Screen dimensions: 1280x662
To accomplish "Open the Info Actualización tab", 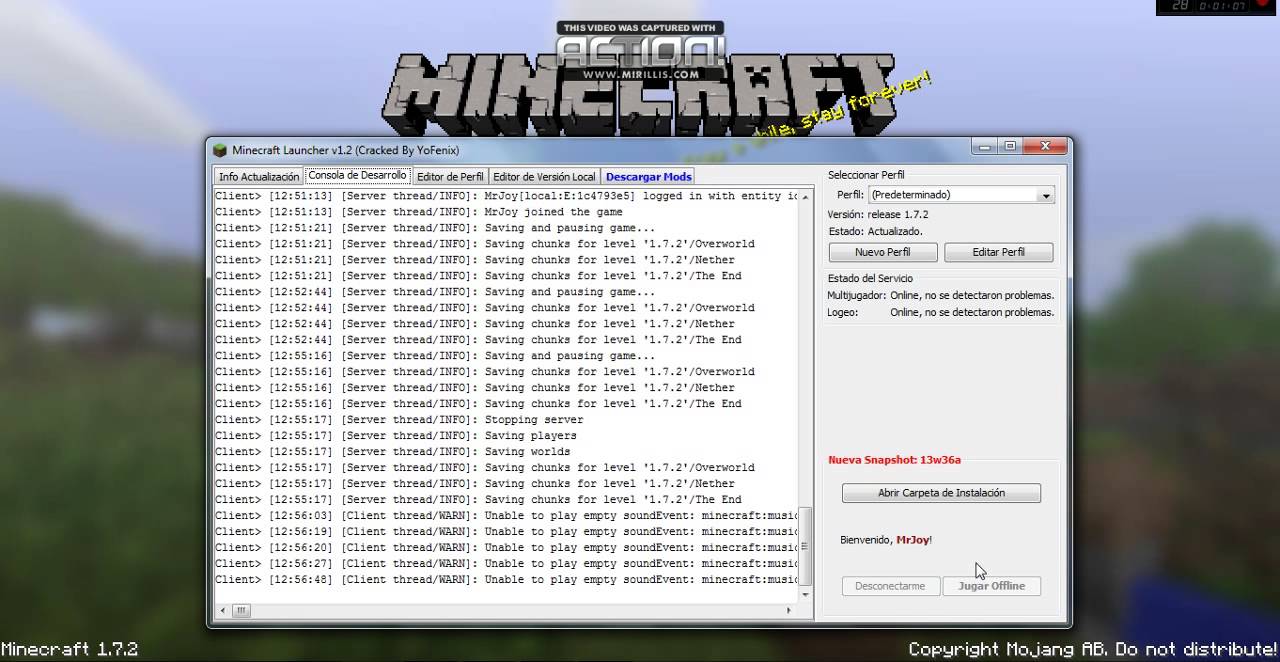I will coord(259,177).
